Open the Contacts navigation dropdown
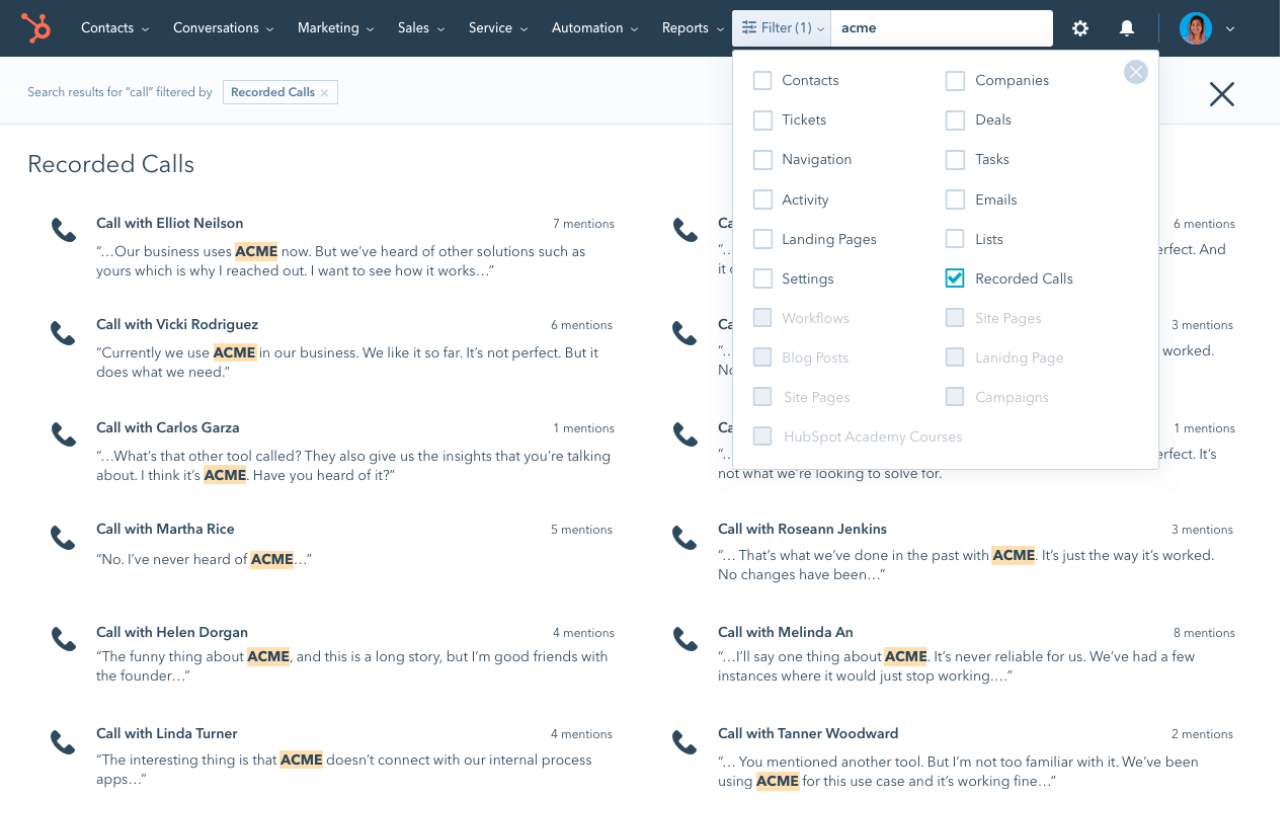 coord(106,28)
